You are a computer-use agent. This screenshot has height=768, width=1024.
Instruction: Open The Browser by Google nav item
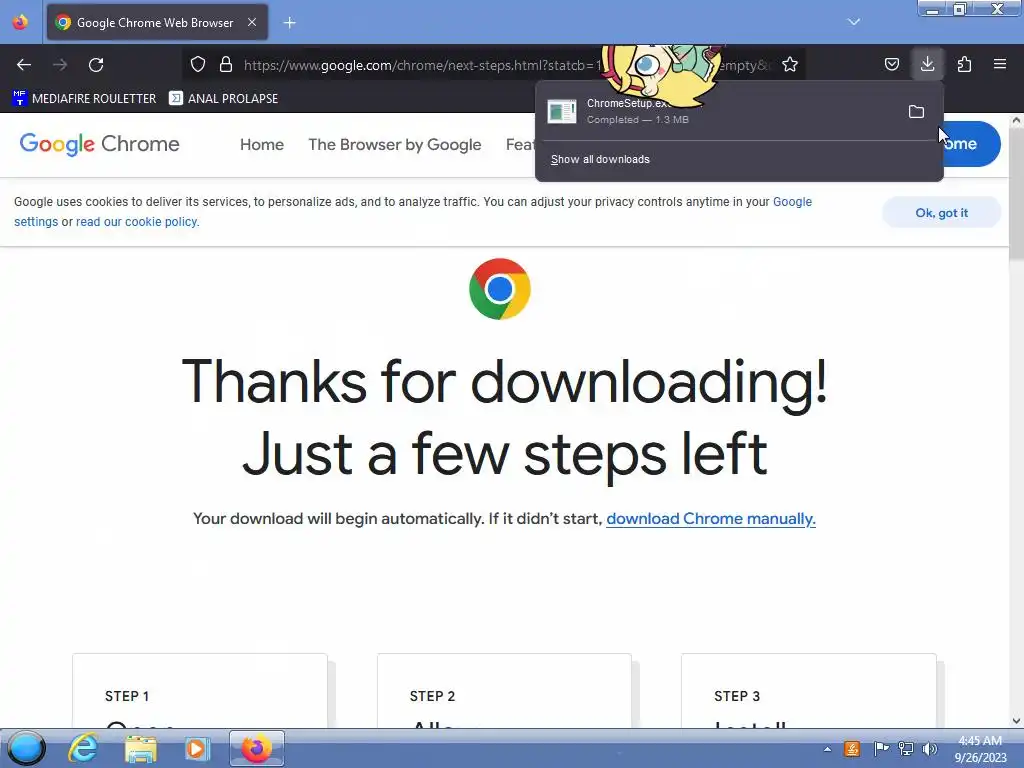tap(394, 144)
